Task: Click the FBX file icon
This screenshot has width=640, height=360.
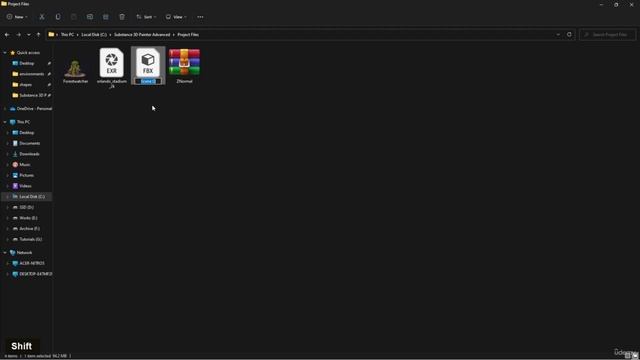Action: [x=148, y=62]
